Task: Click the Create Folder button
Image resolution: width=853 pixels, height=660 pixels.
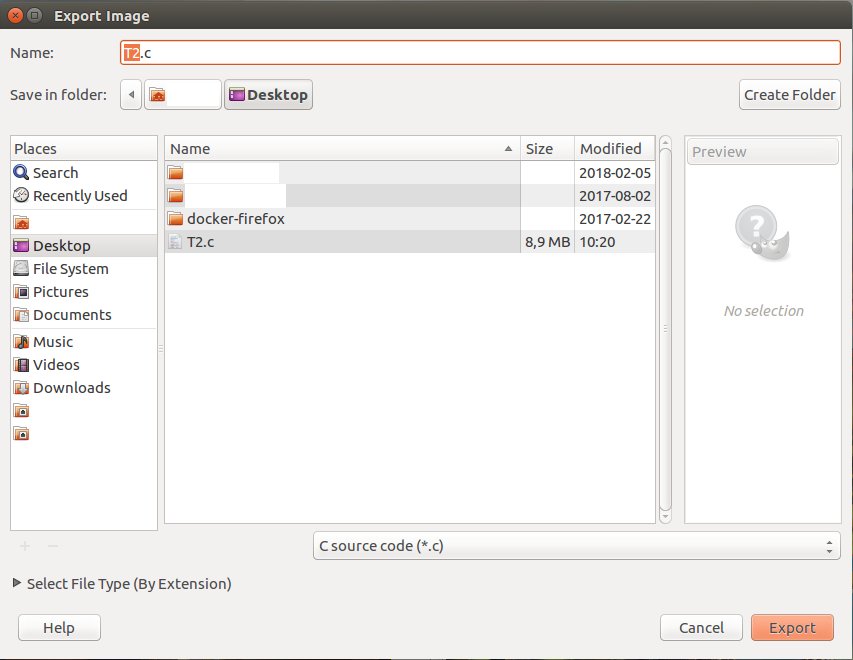Action: tap(789, 95)
